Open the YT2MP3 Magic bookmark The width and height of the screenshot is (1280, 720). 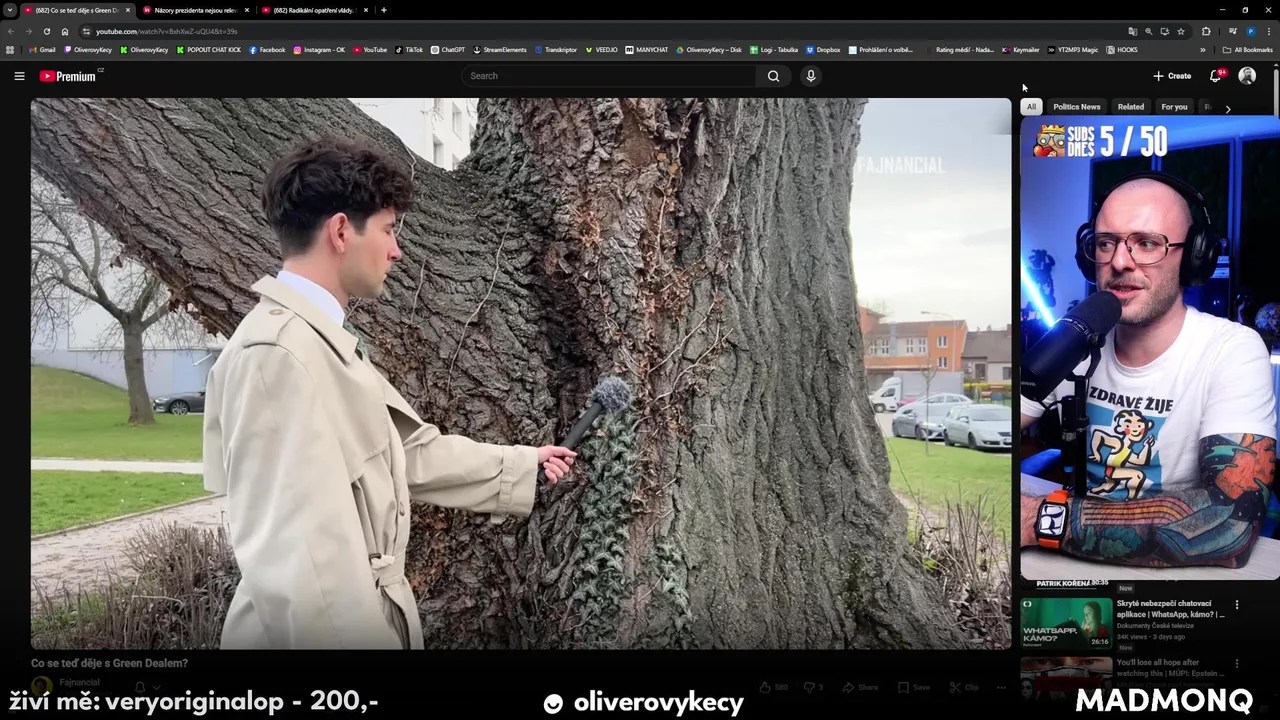tap(1073, 50)
